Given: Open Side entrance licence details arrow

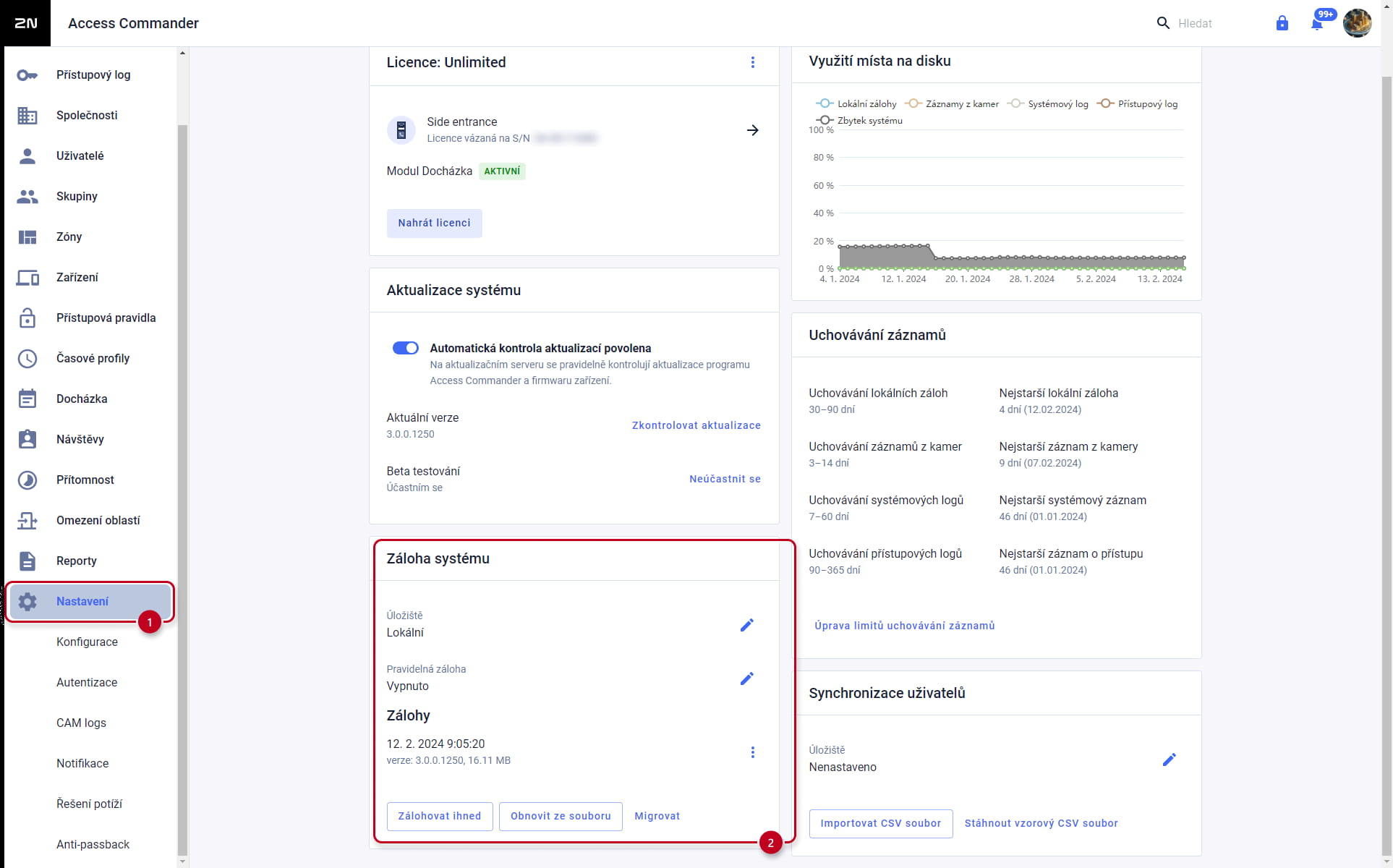Looking at the screenshot, I should pos(753,130).
